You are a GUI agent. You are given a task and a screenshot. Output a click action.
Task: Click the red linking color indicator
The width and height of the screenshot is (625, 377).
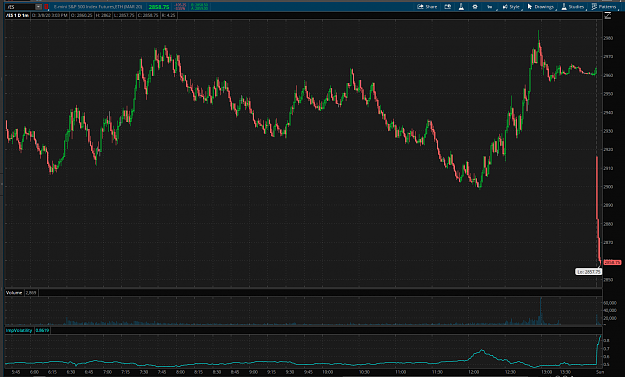pyautogui.click(x=46, y=7)
